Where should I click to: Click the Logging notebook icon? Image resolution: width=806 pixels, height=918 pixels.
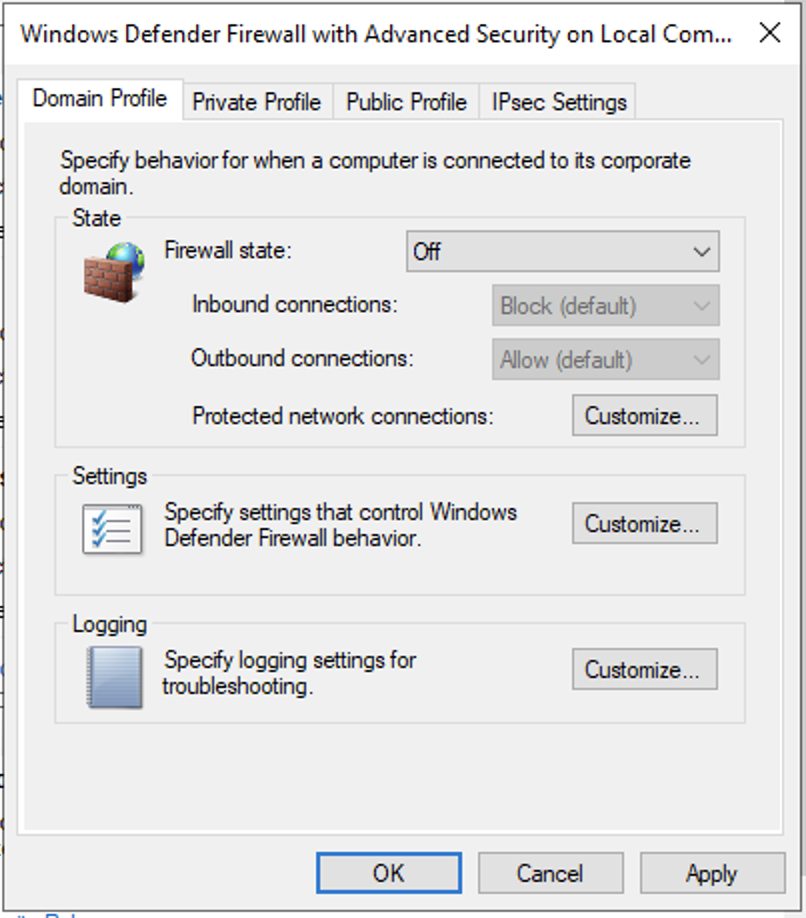pyautogui.click(x=114, y=677)
